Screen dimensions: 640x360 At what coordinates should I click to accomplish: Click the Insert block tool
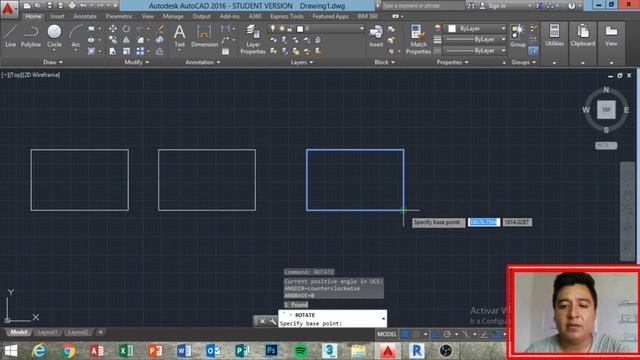[376, 36]
